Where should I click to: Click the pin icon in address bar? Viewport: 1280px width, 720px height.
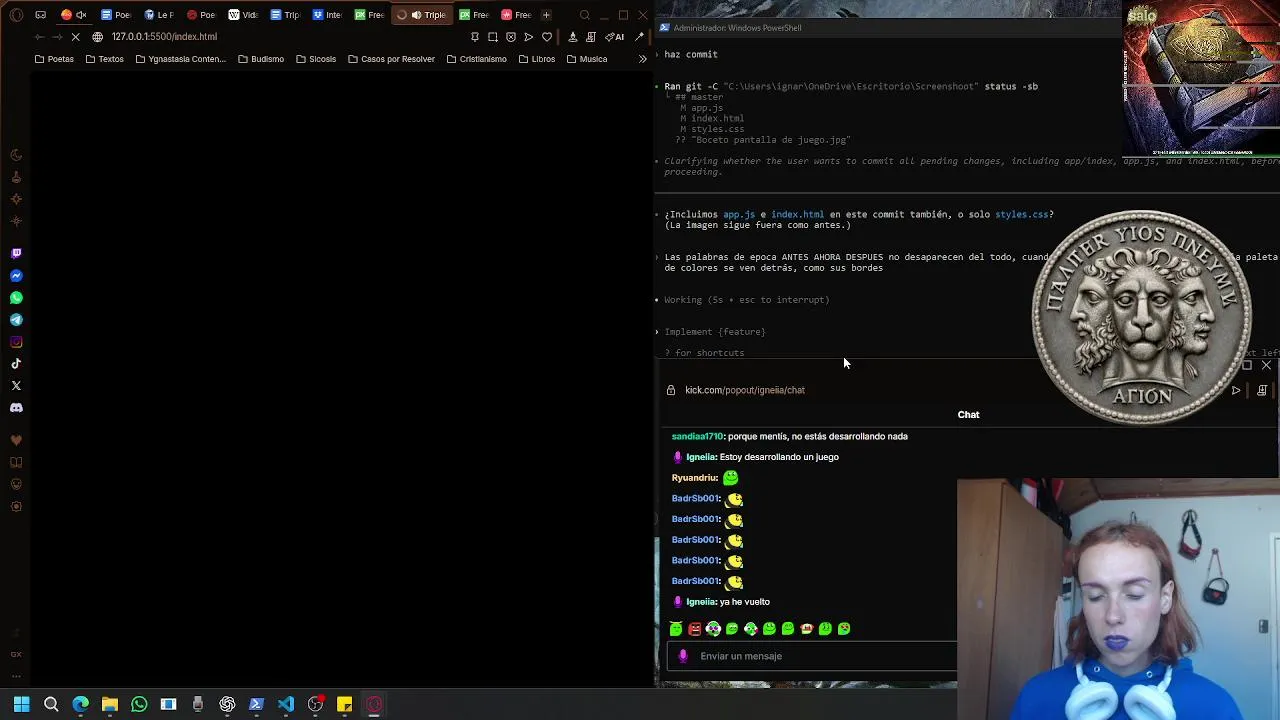click(x=475, y=37)
